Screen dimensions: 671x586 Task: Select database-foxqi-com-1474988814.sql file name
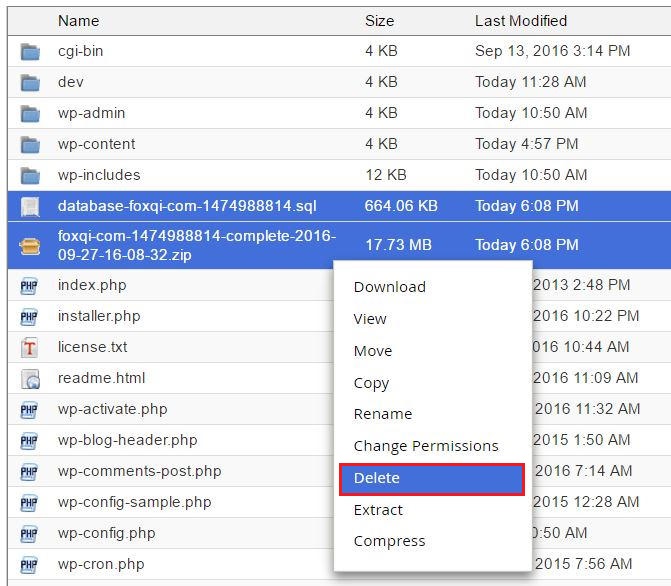click(x=187, y=206)
